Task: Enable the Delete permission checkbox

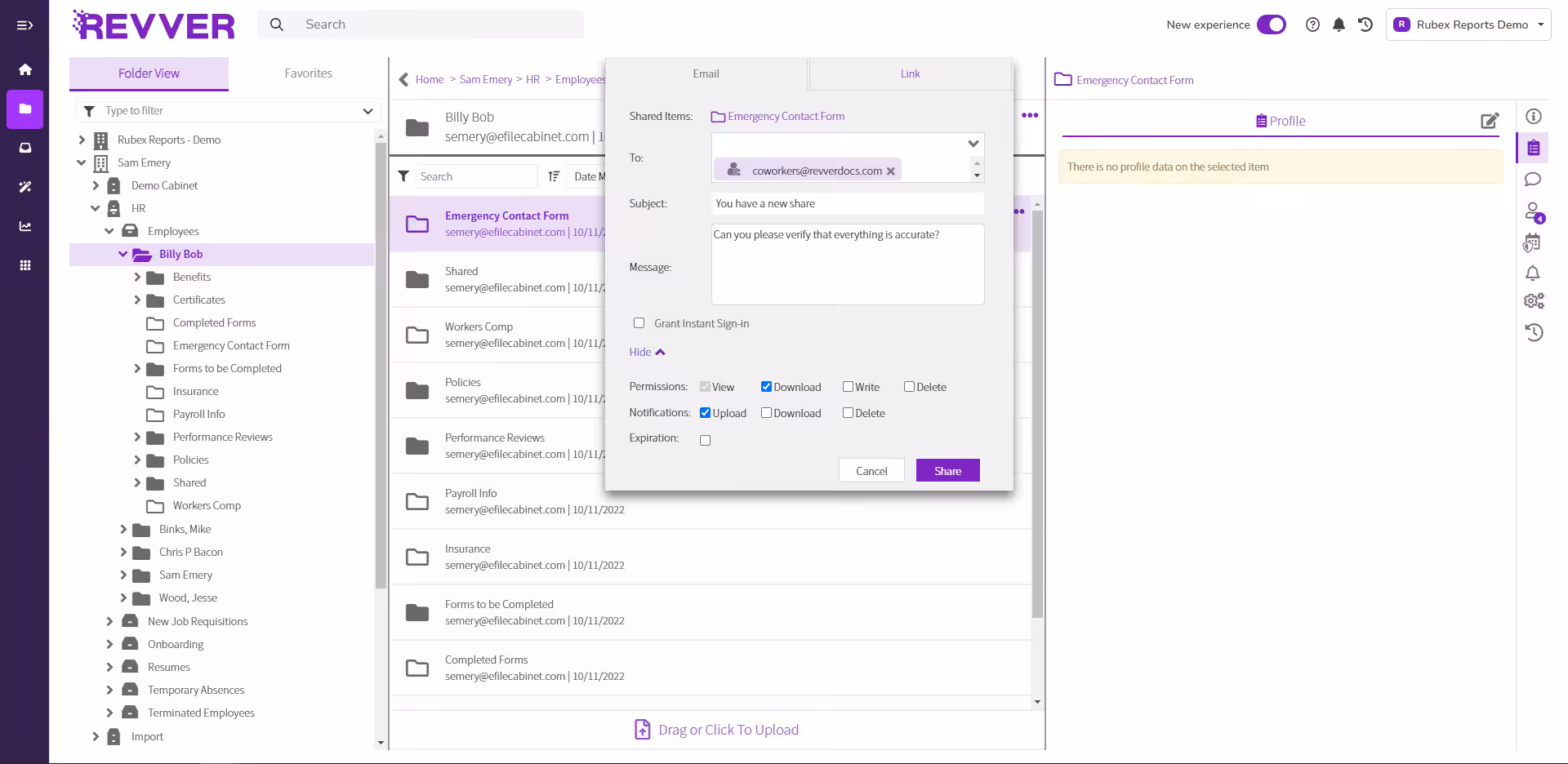Action: (x=909, y=387)
